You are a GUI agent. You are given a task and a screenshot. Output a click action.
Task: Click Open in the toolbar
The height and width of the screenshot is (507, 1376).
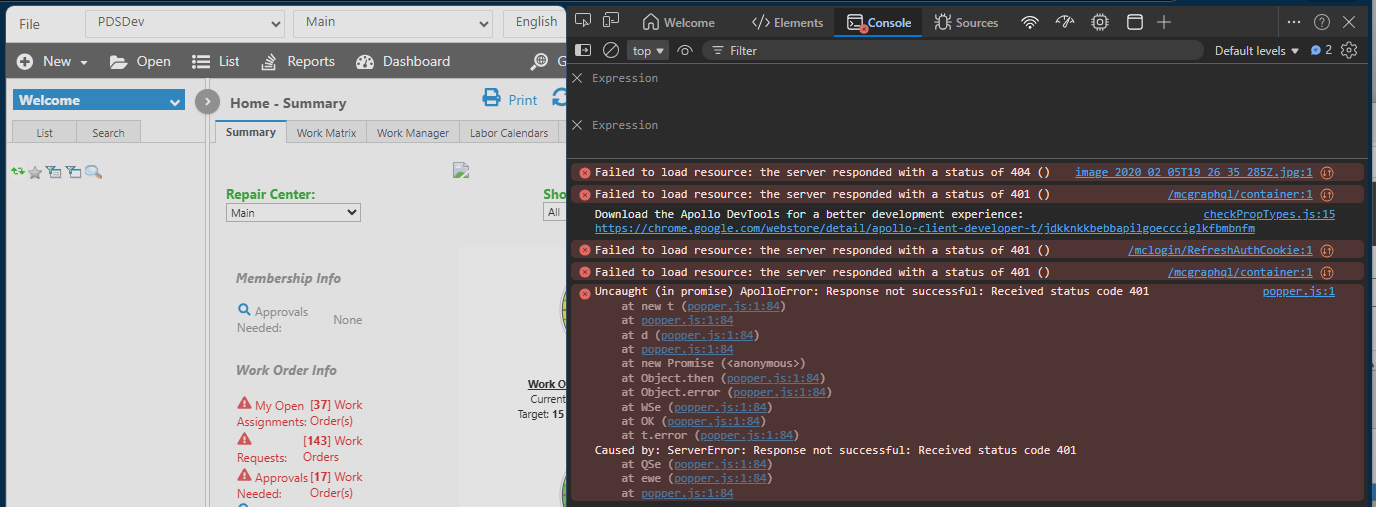pos(140,62)
